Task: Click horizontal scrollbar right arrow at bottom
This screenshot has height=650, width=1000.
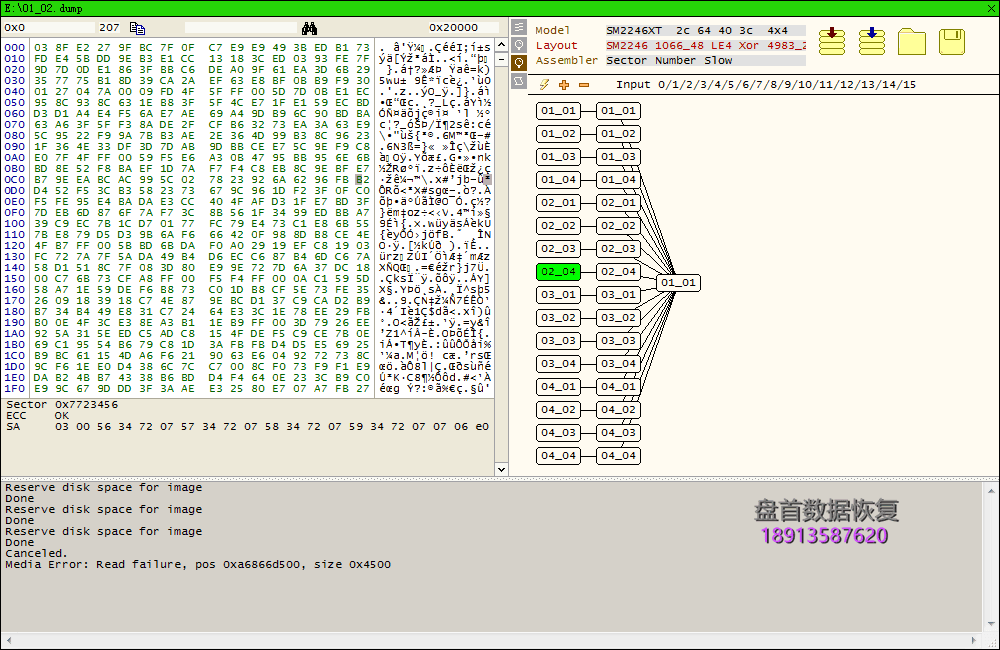Action: [x=974, y=640]
